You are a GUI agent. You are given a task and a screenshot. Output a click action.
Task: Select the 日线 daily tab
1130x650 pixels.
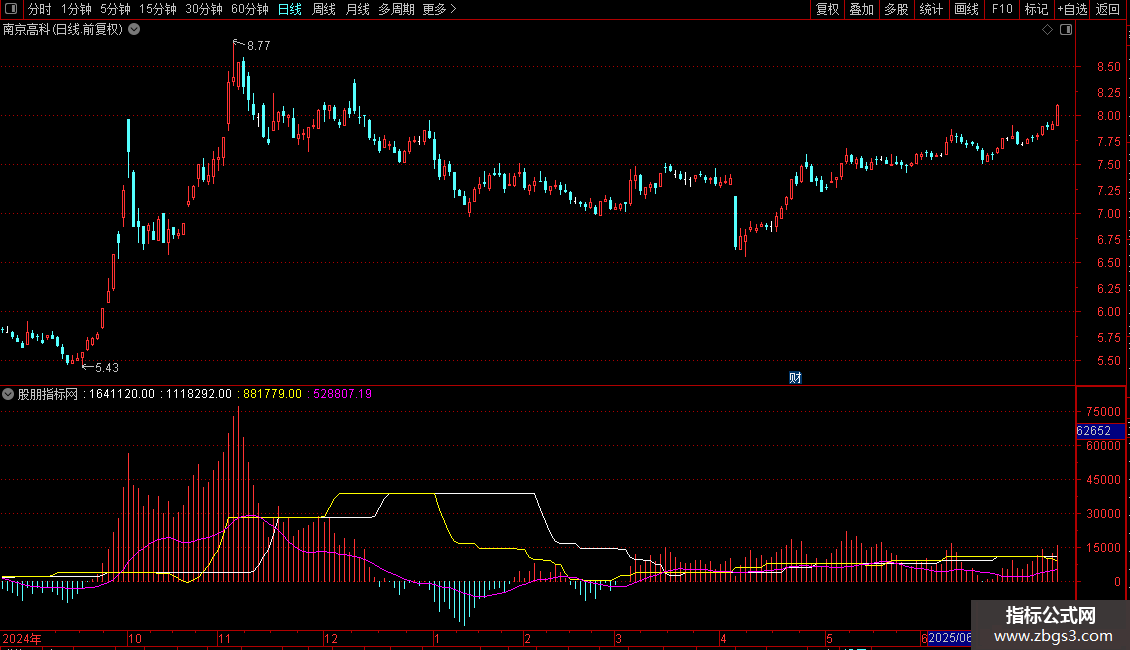[x=290, y=9]
